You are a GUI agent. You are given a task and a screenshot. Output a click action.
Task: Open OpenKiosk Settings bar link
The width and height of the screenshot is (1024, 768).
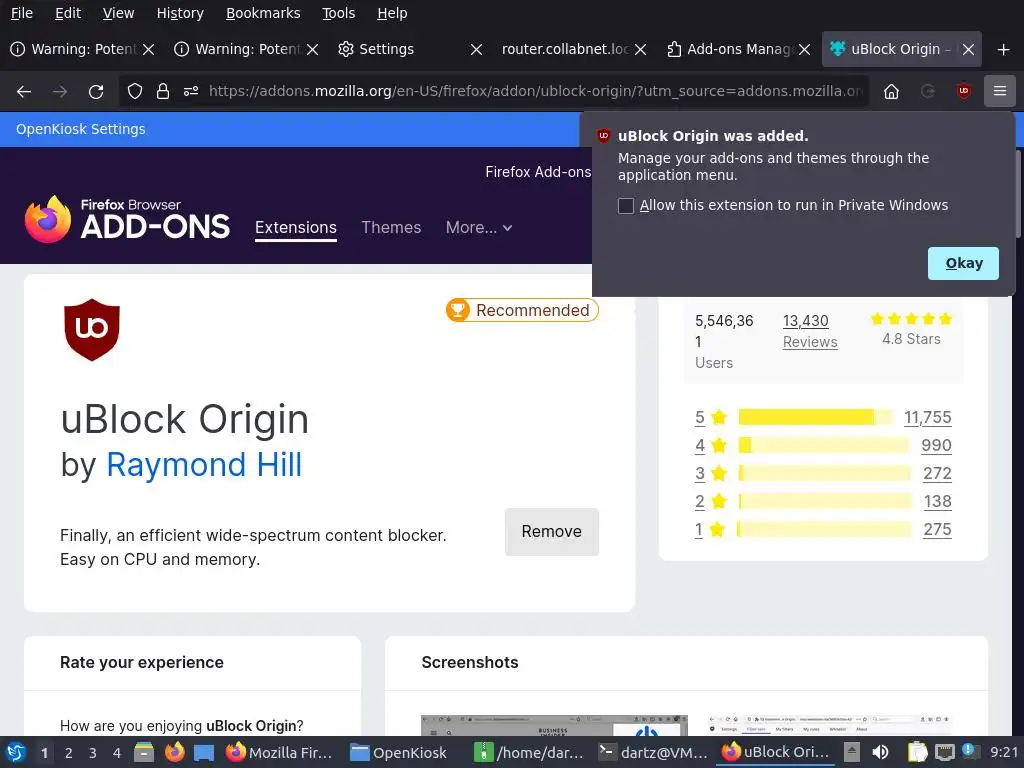pos(80,129)
